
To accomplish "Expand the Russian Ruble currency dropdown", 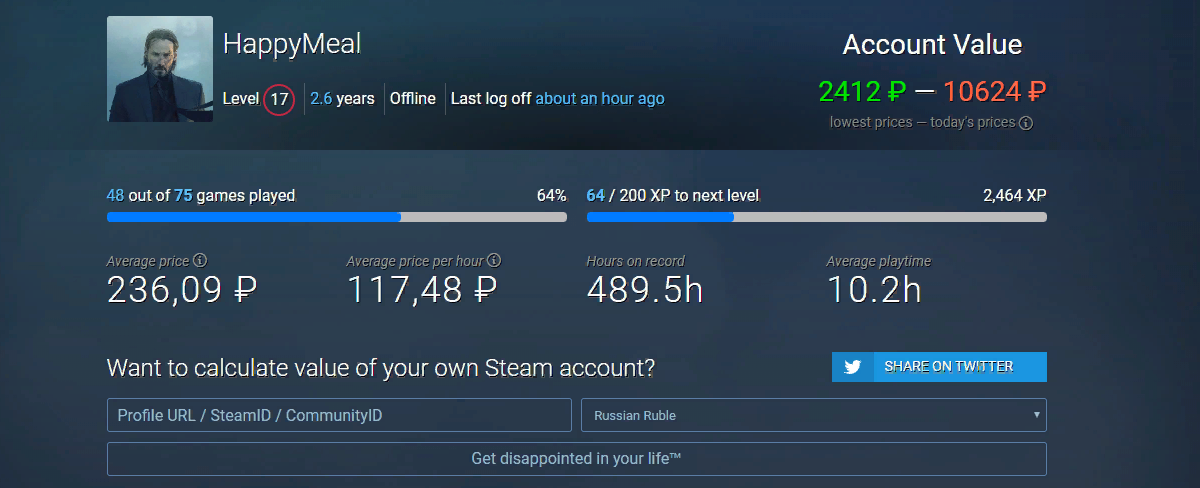I will click(x=814, y=415).
